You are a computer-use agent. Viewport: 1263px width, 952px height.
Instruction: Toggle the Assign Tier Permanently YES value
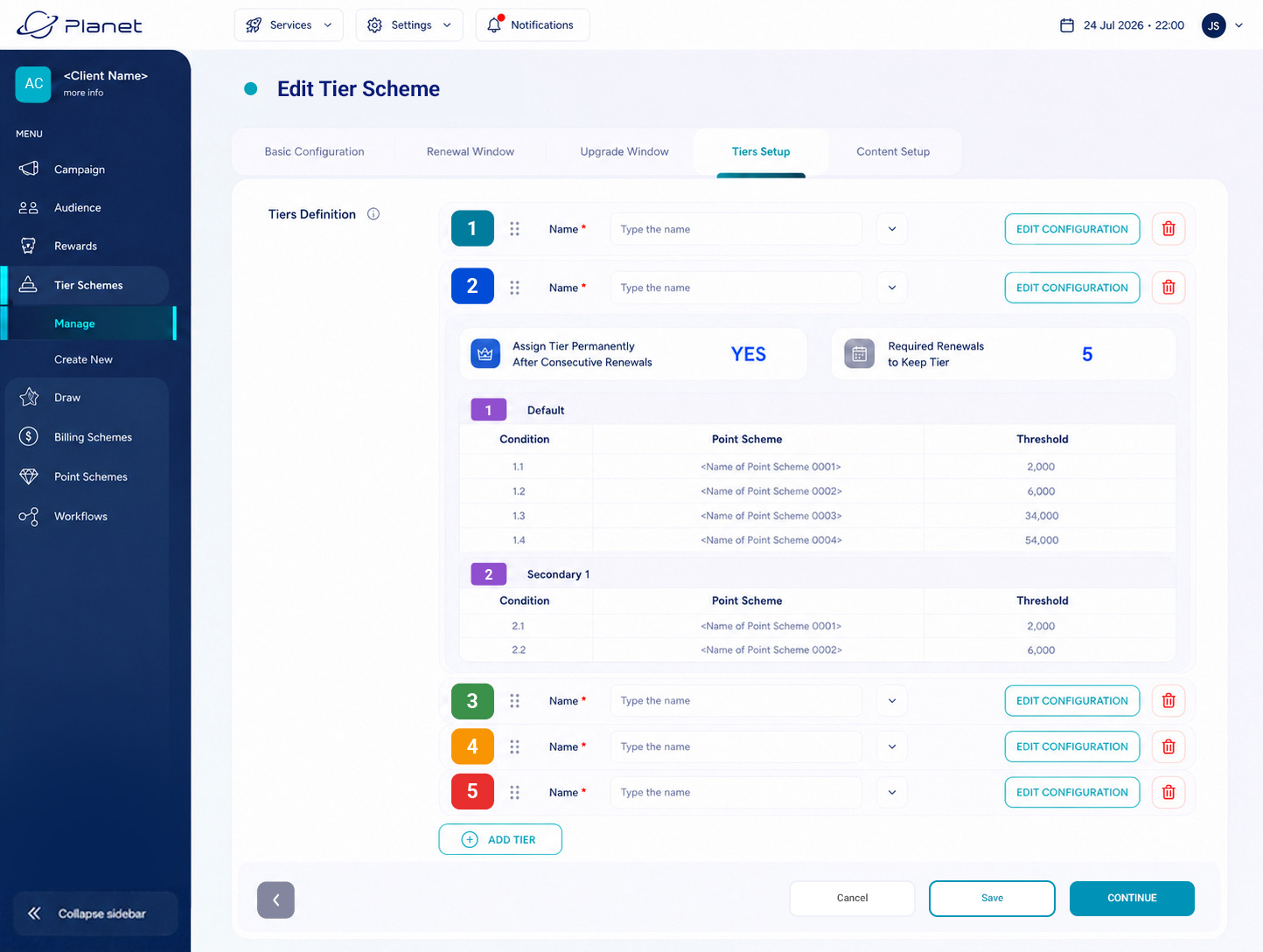(x=748, y=354)
